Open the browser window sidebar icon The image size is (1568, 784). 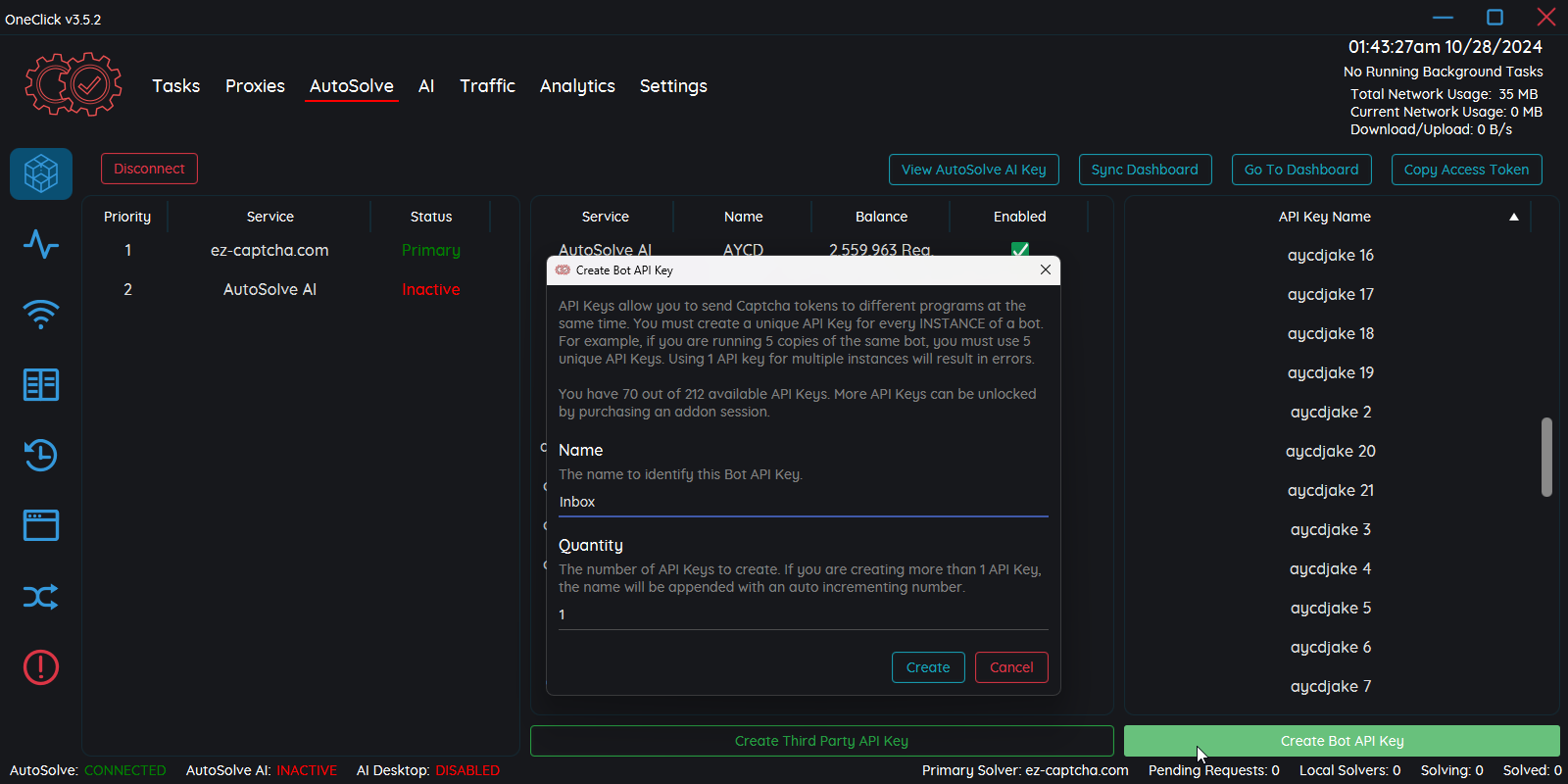(41, 526)
